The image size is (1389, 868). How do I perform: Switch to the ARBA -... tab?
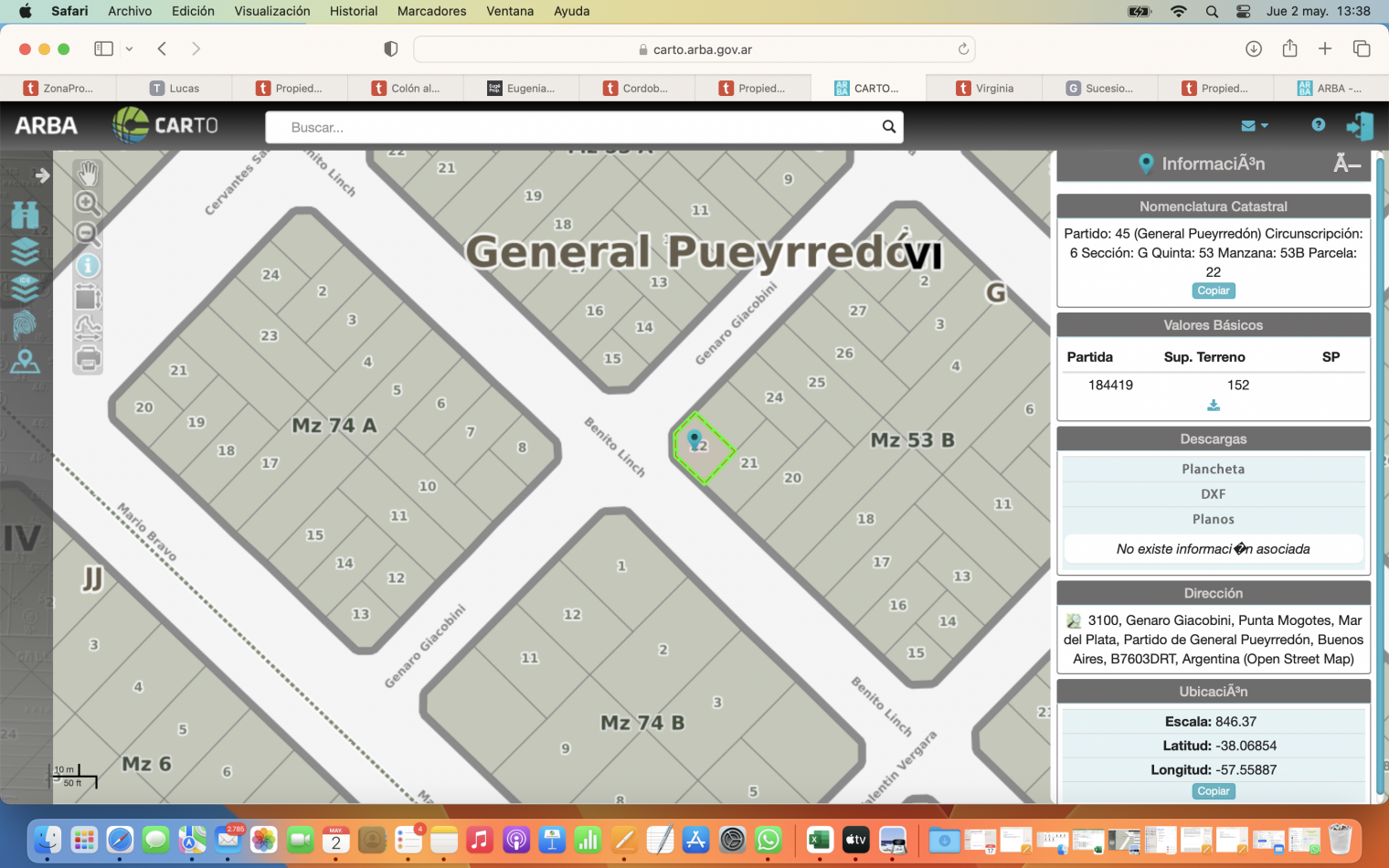(x=1331, y=88)
